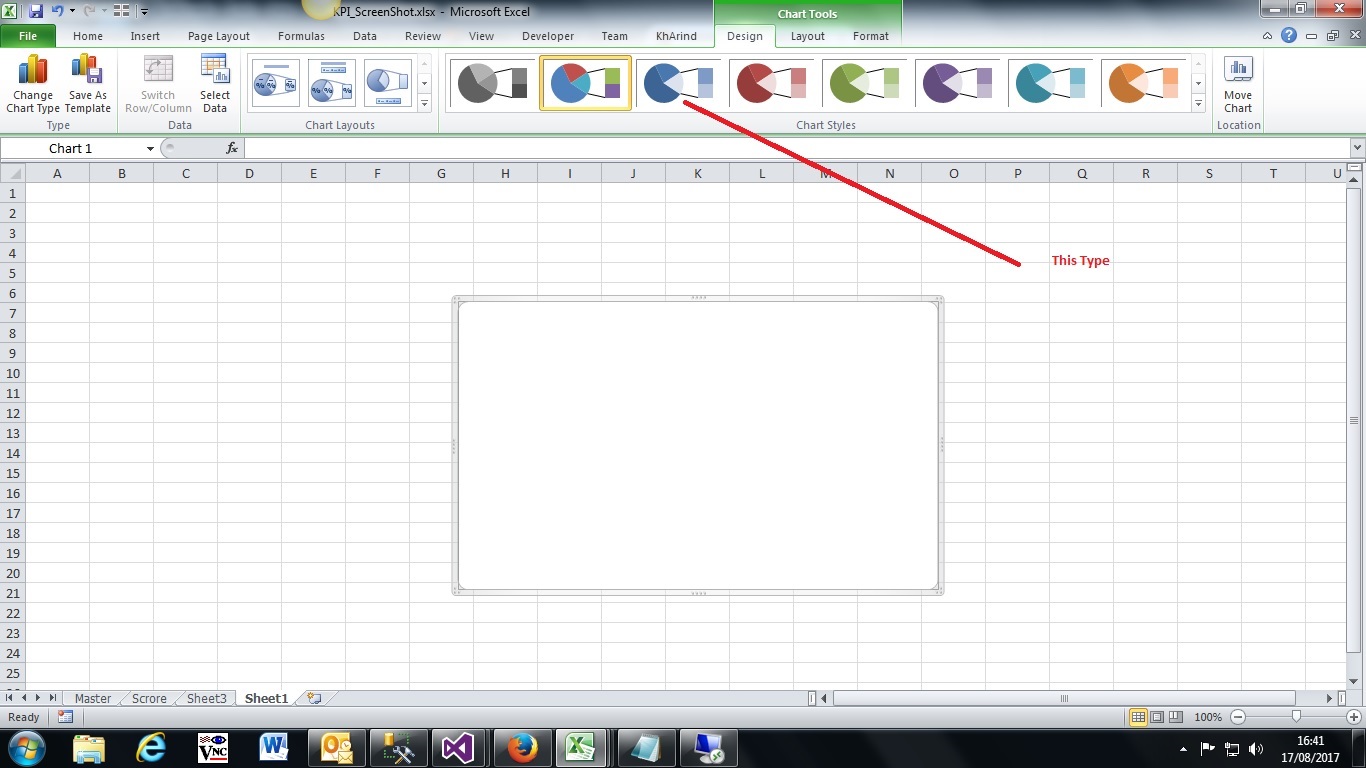Image resolution: width=1366 pixels, height=768 pixels.
Task: Choose the dark red pie chart style
Action: 771,83
